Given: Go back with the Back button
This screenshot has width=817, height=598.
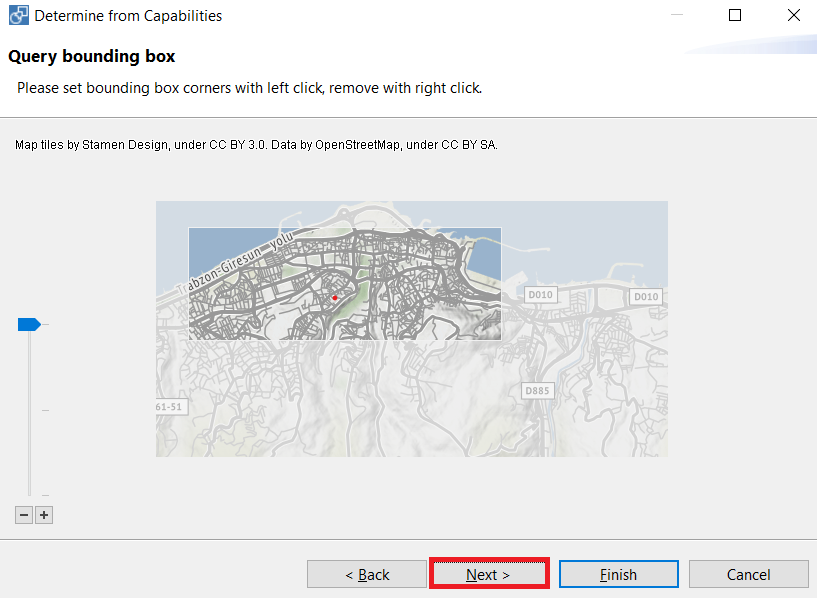Looking at the screenshot, I should coord(367,574).
